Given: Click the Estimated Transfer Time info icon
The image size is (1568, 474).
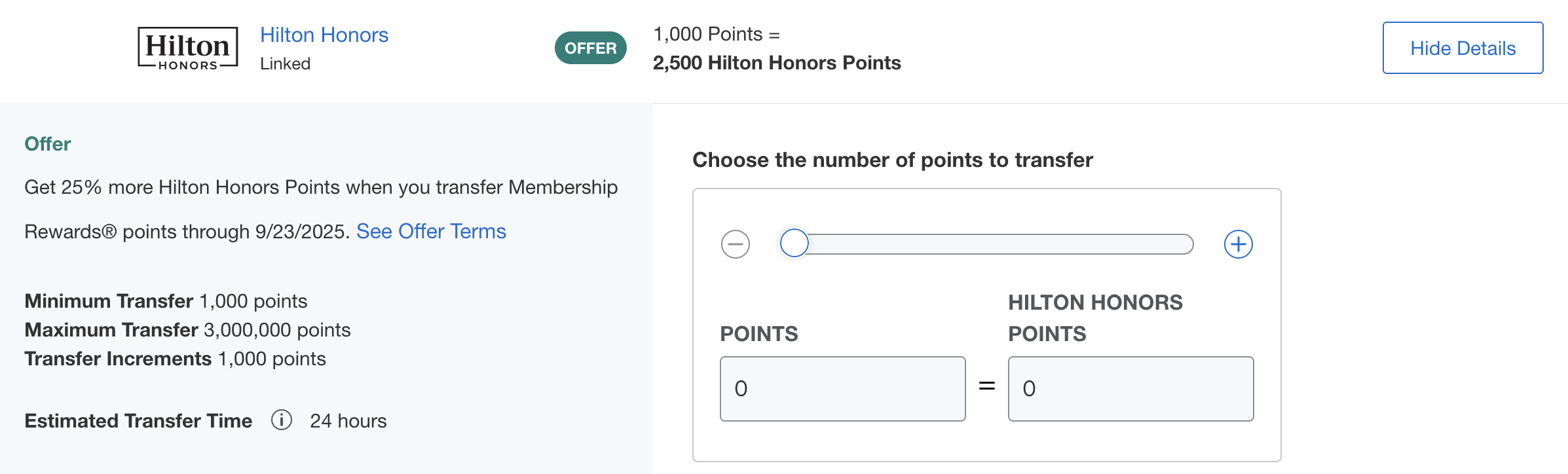Looking at the screenshot, I should [x=282, y=420].
